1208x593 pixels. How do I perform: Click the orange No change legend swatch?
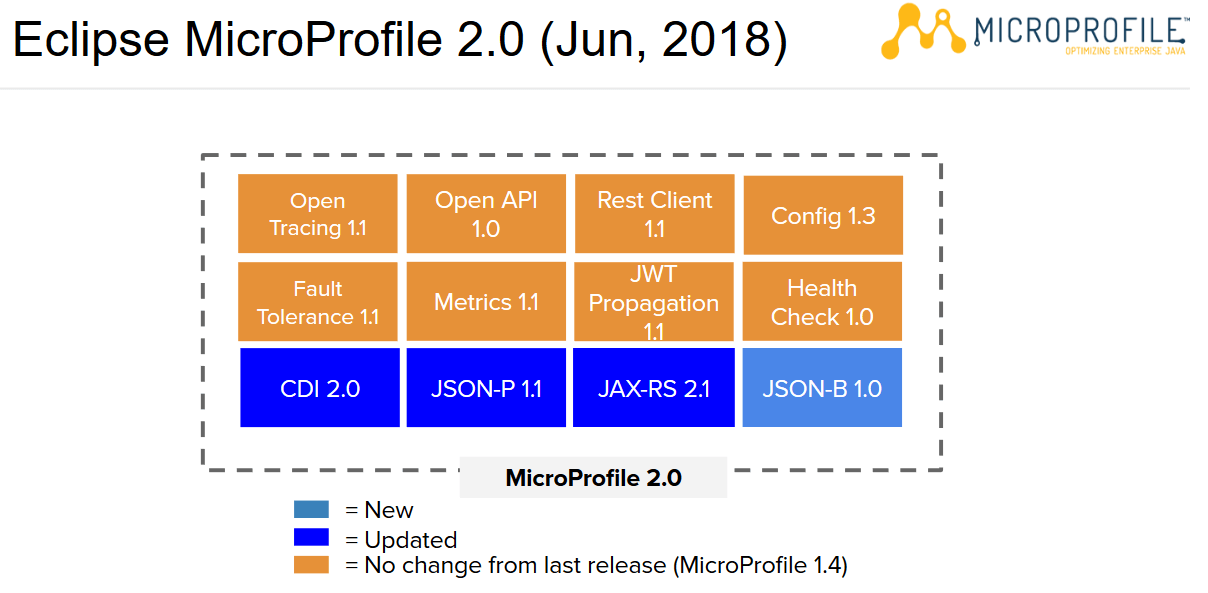pos(311,565)
